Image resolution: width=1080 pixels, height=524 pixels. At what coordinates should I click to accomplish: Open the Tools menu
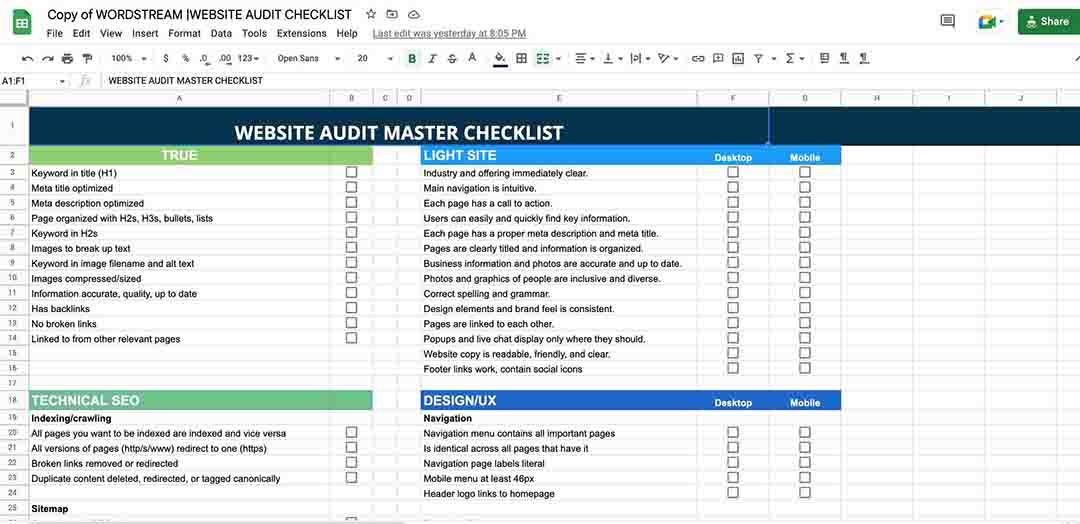pyautogui.click(x=254, y=33)
